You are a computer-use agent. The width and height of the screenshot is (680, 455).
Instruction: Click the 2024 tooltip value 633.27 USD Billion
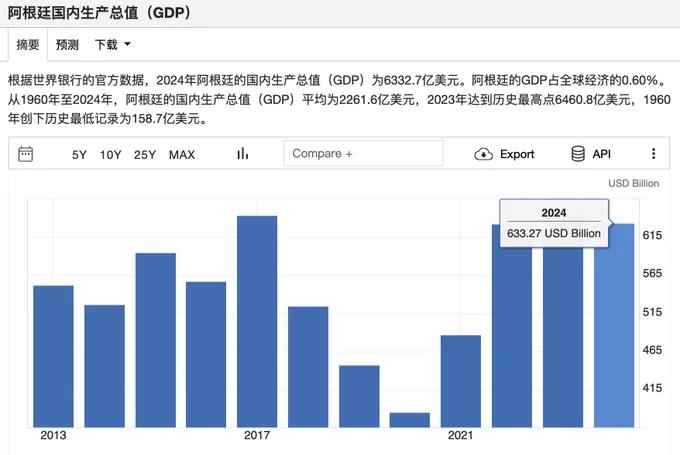pos(554,233)
